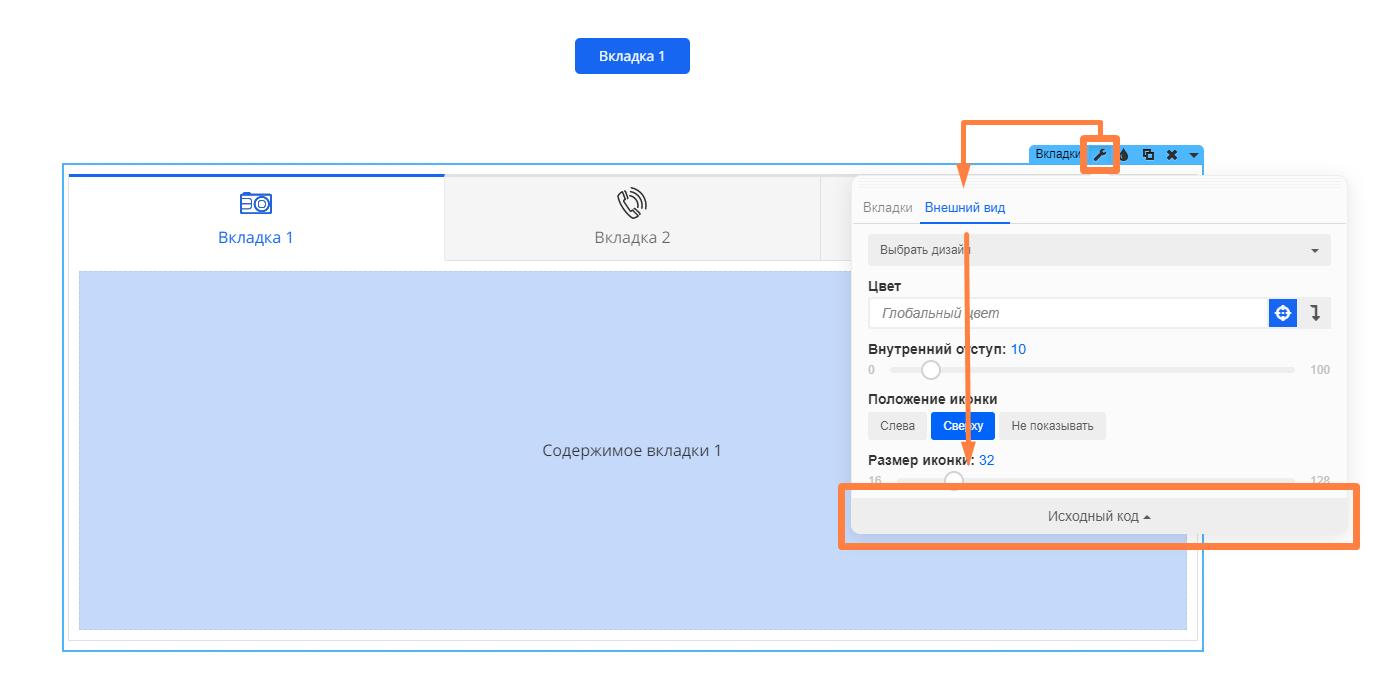
Task: Click the phone icon on Вкладка 2 tab
Action: click(632, 203)
